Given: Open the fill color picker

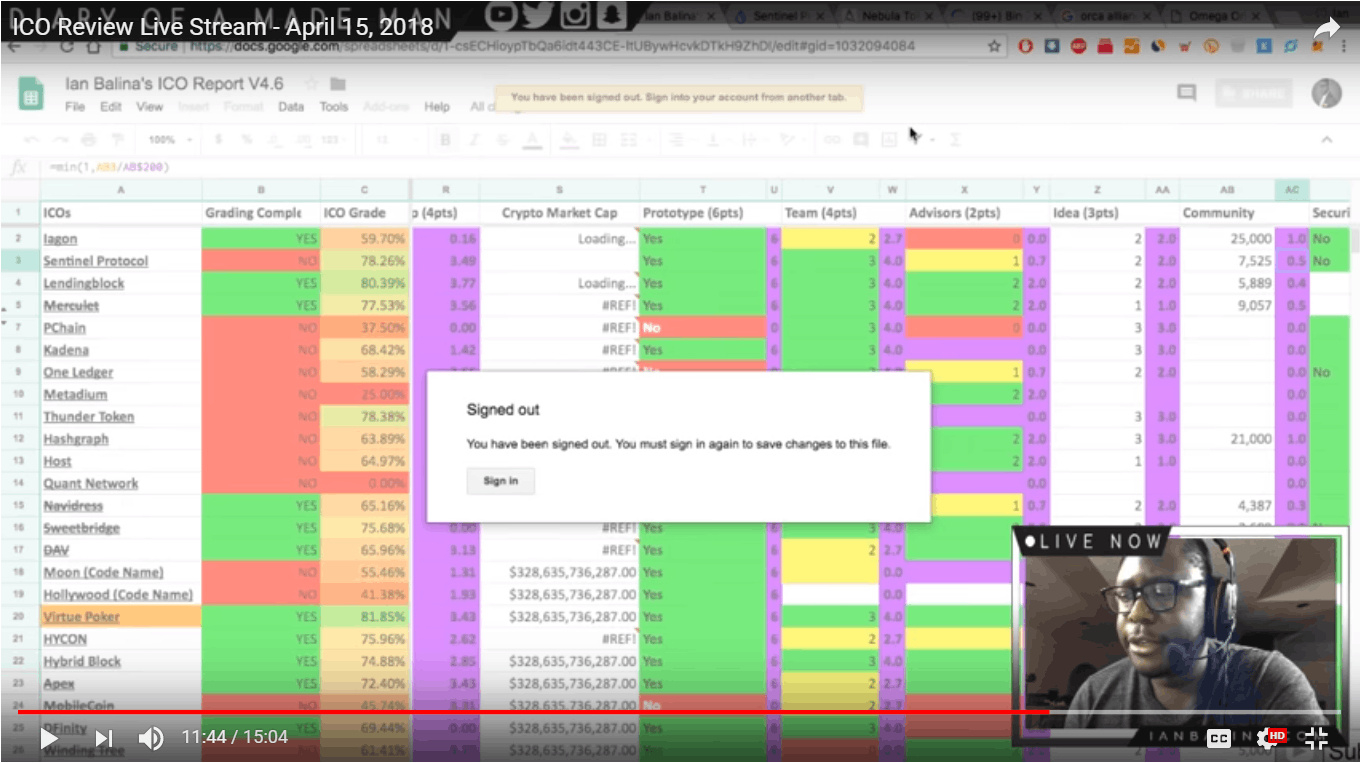Looking at the screenshot, I should click(x=570, y=140).
